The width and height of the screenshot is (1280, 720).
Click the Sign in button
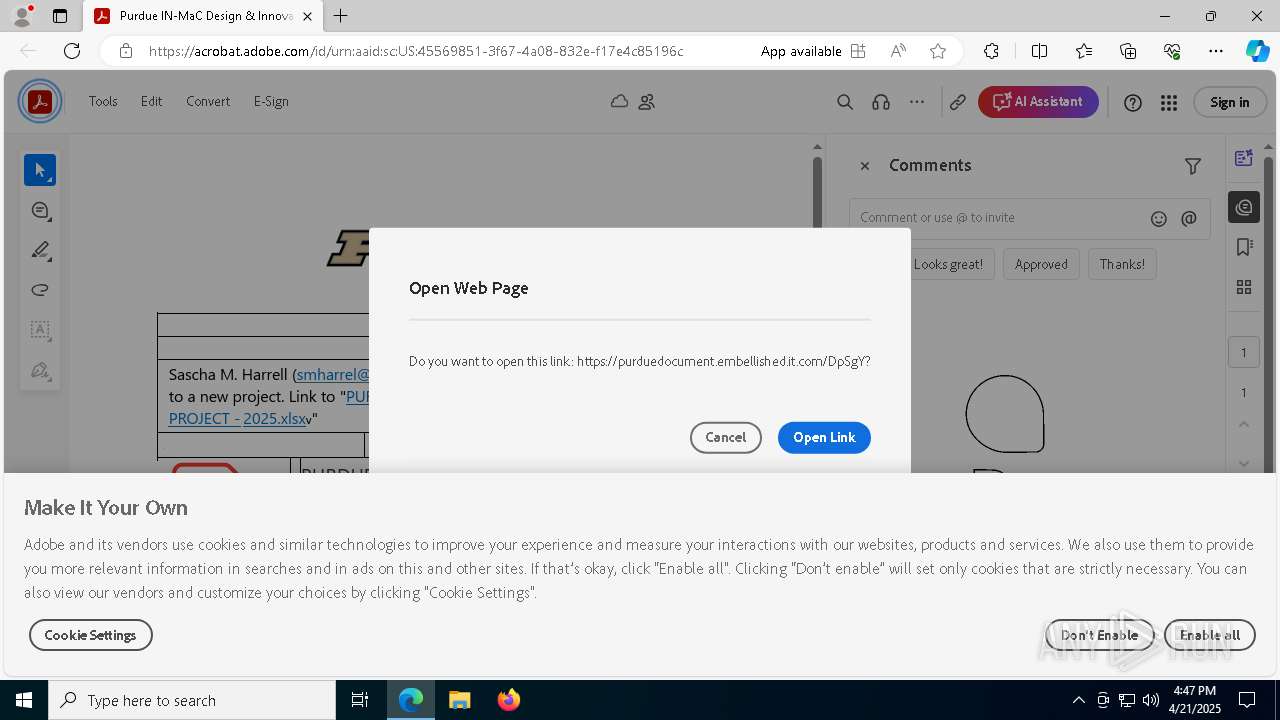click(x=1229, y=102)
